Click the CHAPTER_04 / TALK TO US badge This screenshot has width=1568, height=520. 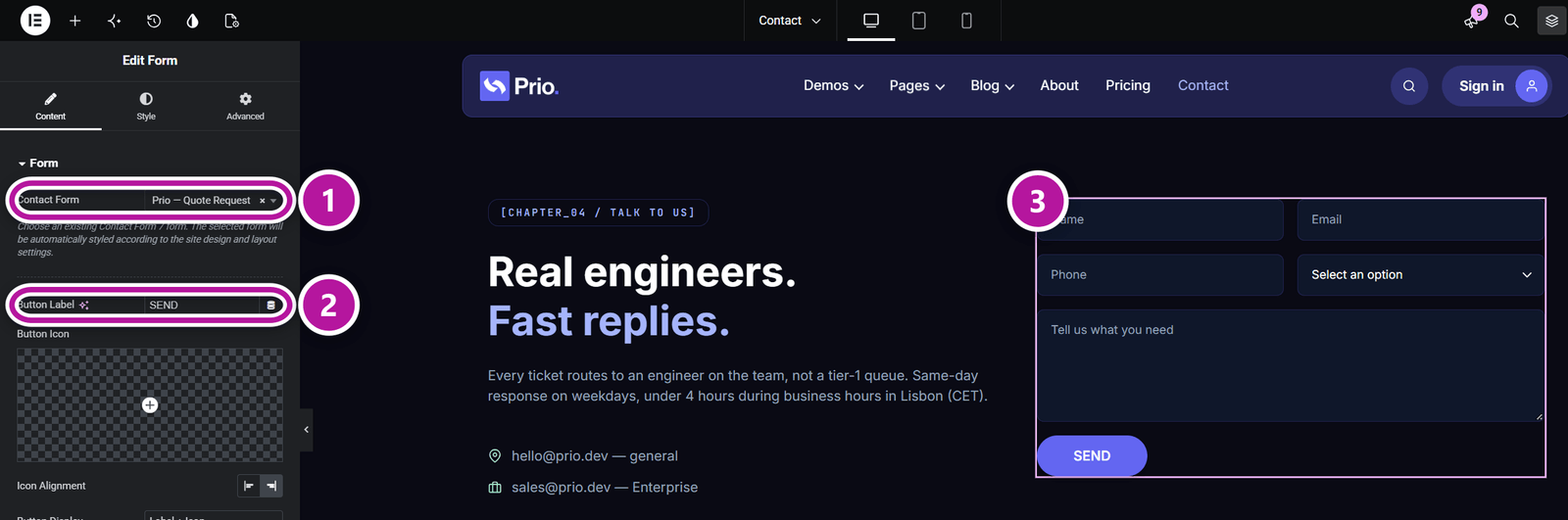pos(598,213)
